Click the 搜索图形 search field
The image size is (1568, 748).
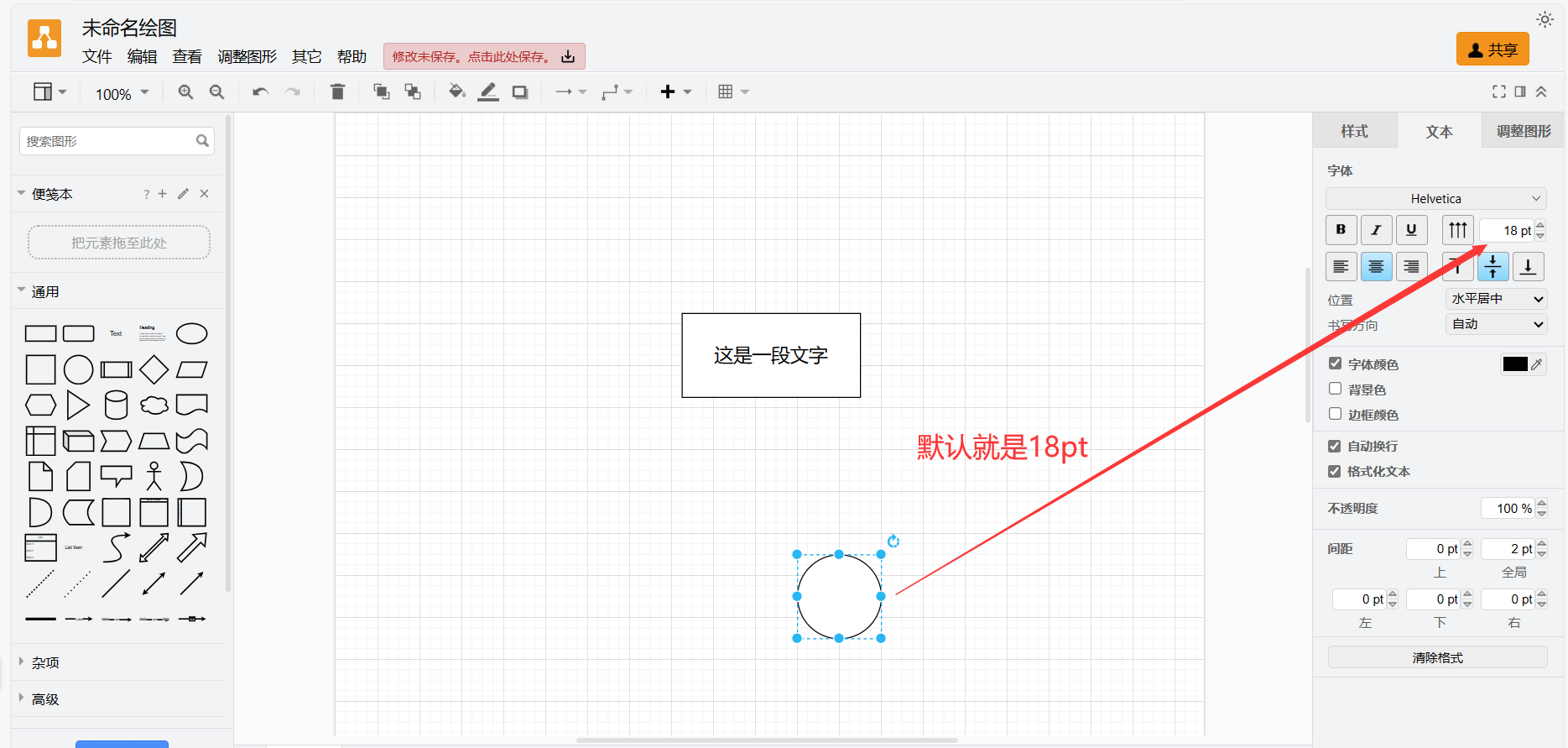[x=117, y=141]
